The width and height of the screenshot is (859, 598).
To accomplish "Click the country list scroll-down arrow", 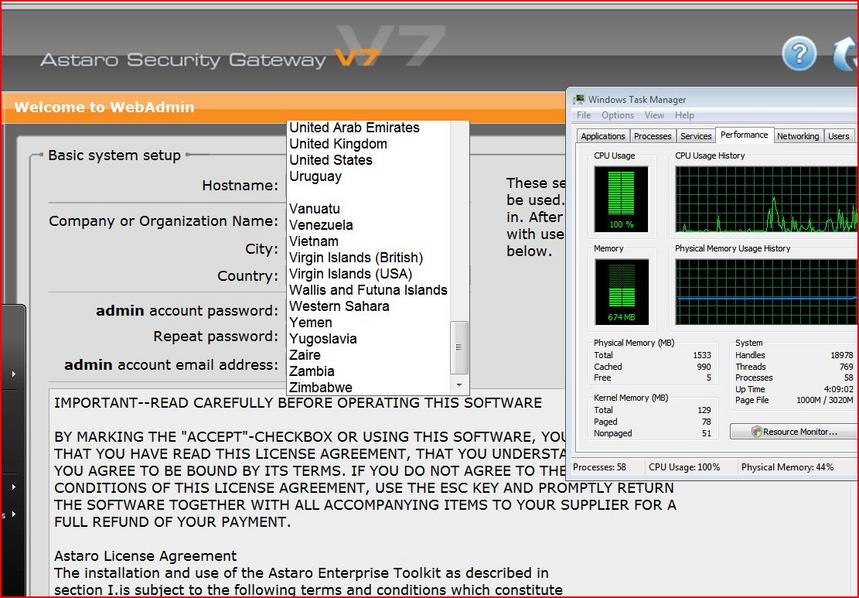I will [459, 385].
